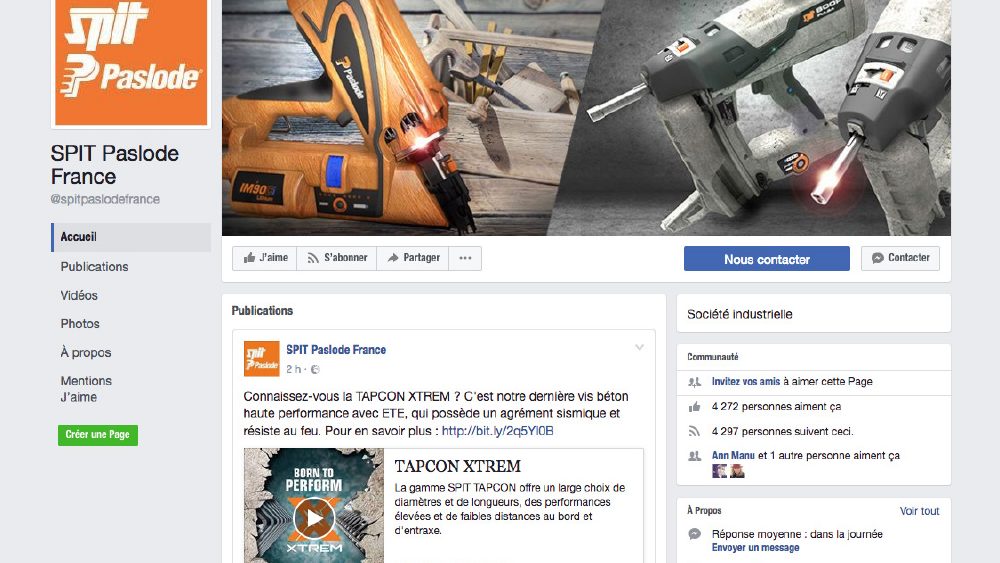Screen dimensions: 1000x563
Task: Click Voir tout in À Propos
Action: (919, 511)
